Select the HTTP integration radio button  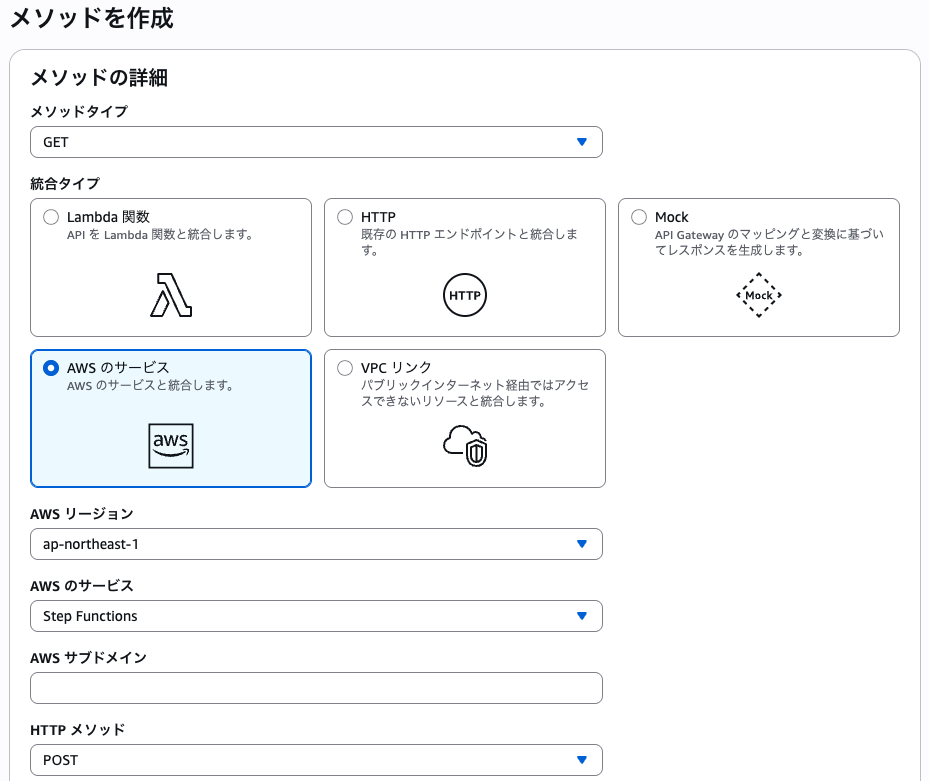(345, 217)
